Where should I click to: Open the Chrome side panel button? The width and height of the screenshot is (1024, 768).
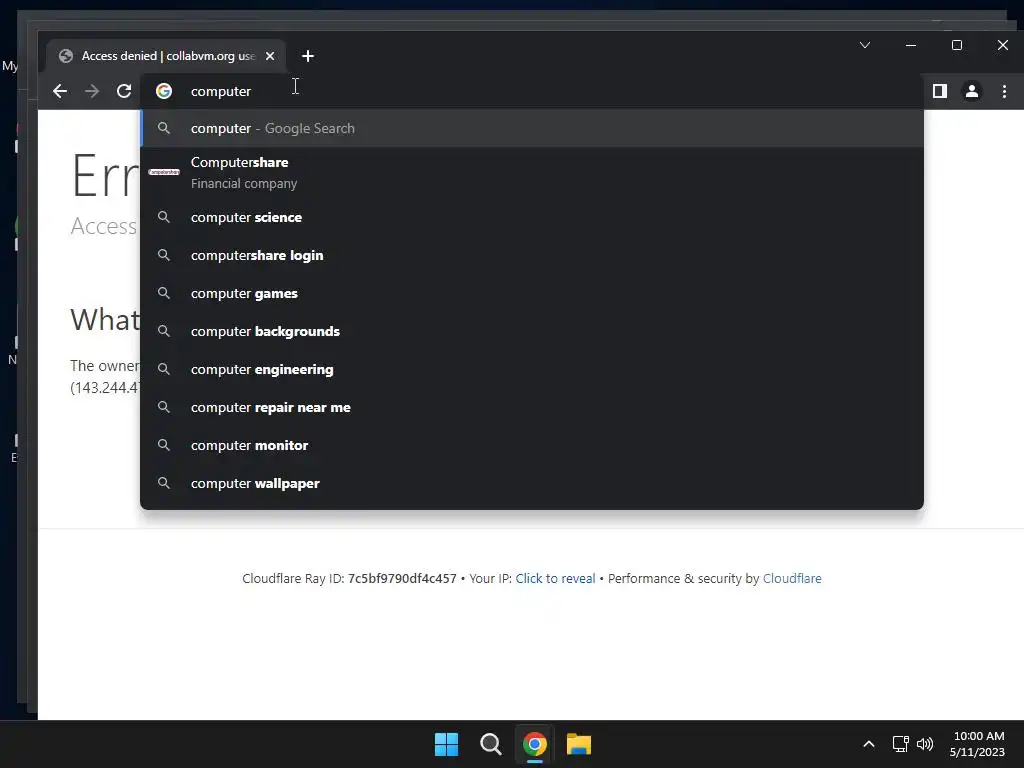[x=940, y=91]
